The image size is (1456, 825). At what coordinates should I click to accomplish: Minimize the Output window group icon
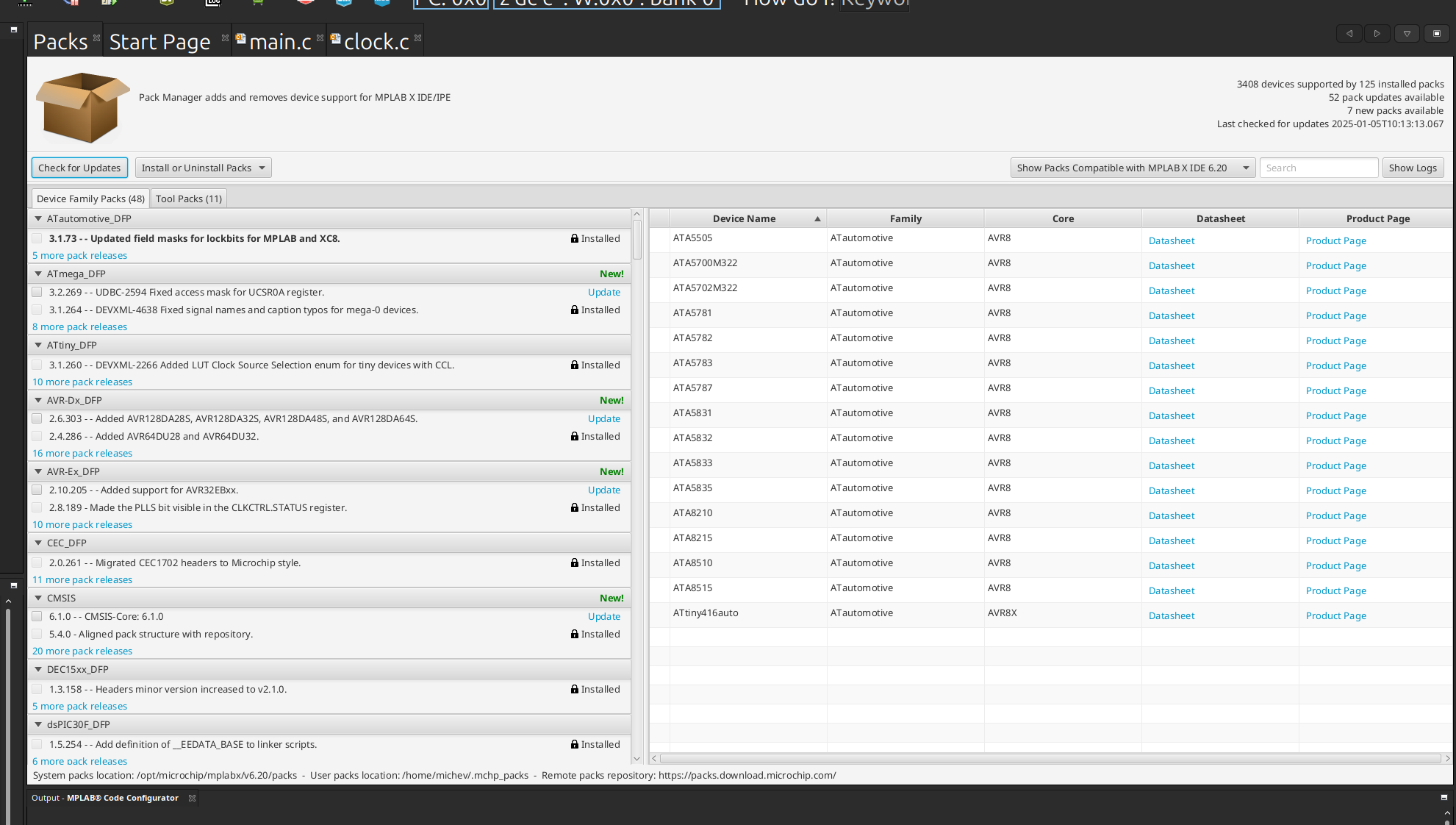point(1444,797)
